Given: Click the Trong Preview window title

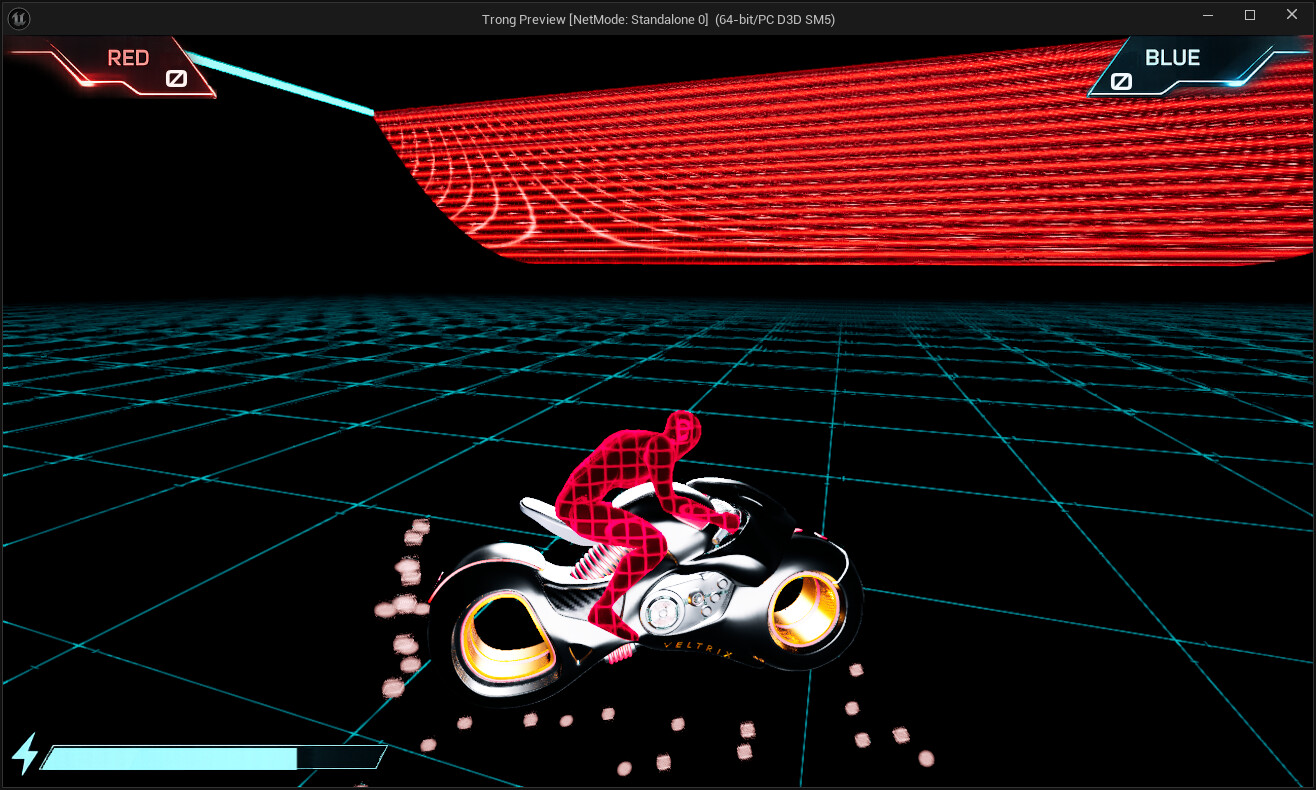Looking at the screenshot, I should tap(658, 19).
